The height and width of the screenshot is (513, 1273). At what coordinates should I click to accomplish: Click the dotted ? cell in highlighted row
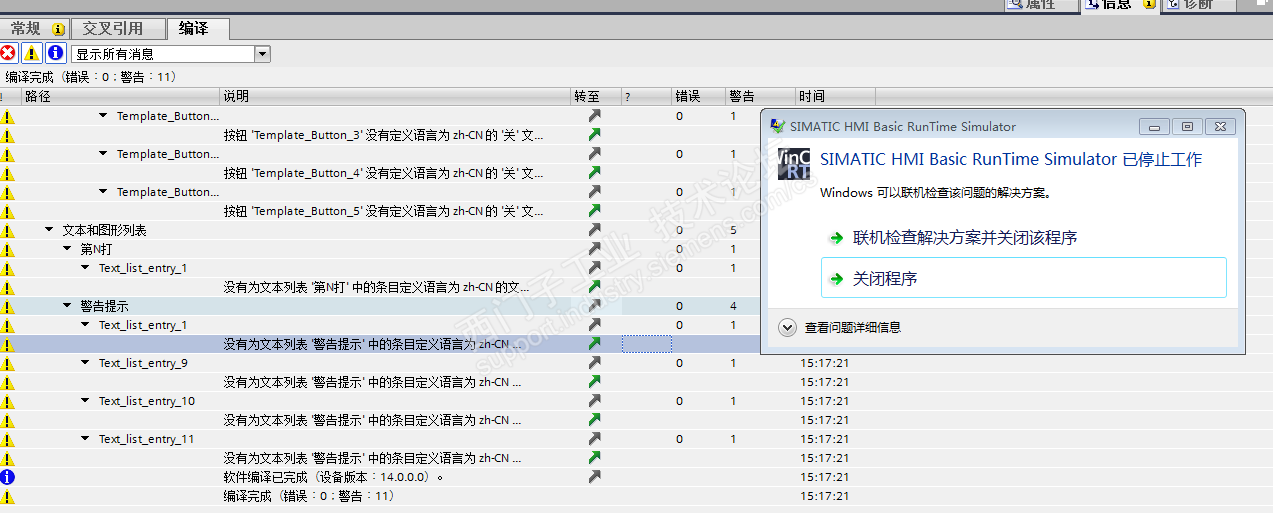point(646,344)
